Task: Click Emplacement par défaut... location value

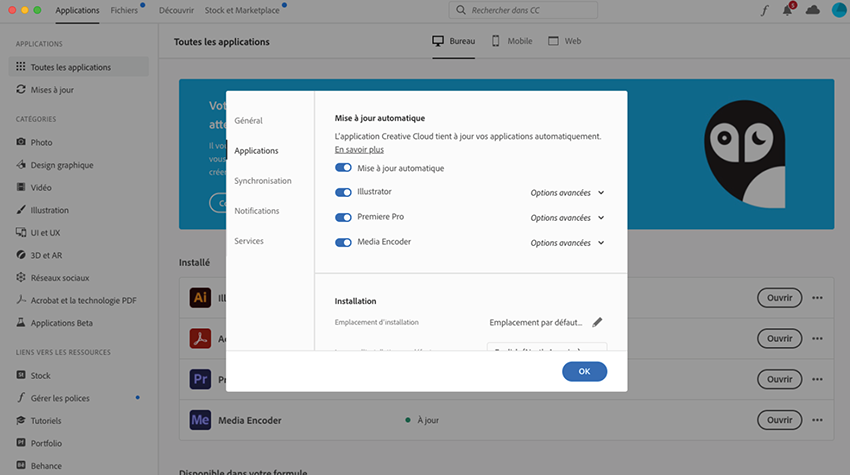Action: [x=536, y=322]
